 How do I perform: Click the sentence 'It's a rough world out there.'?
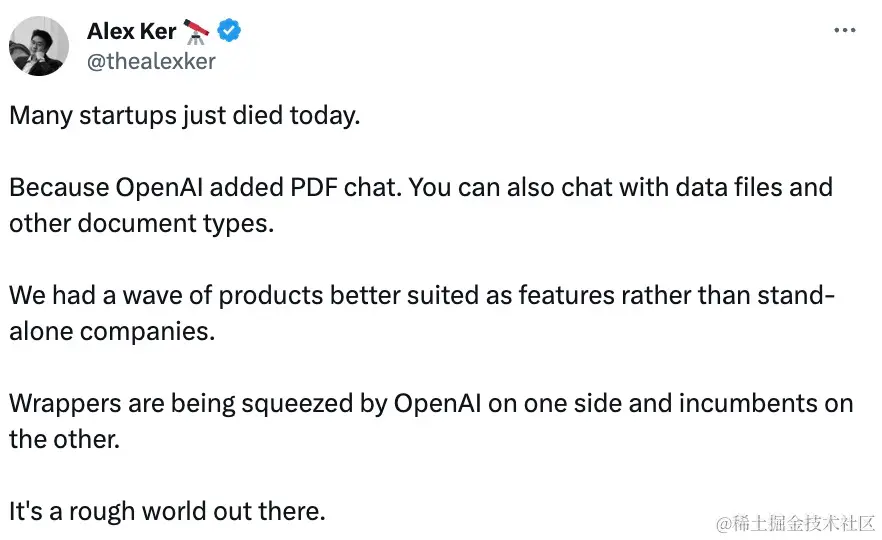(167, 511)
